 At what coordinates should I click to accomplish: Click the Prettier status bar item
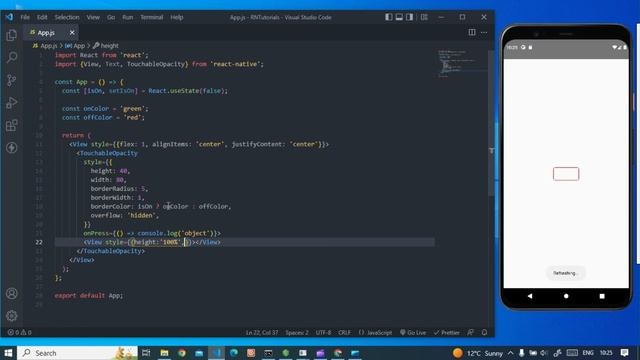446,332
